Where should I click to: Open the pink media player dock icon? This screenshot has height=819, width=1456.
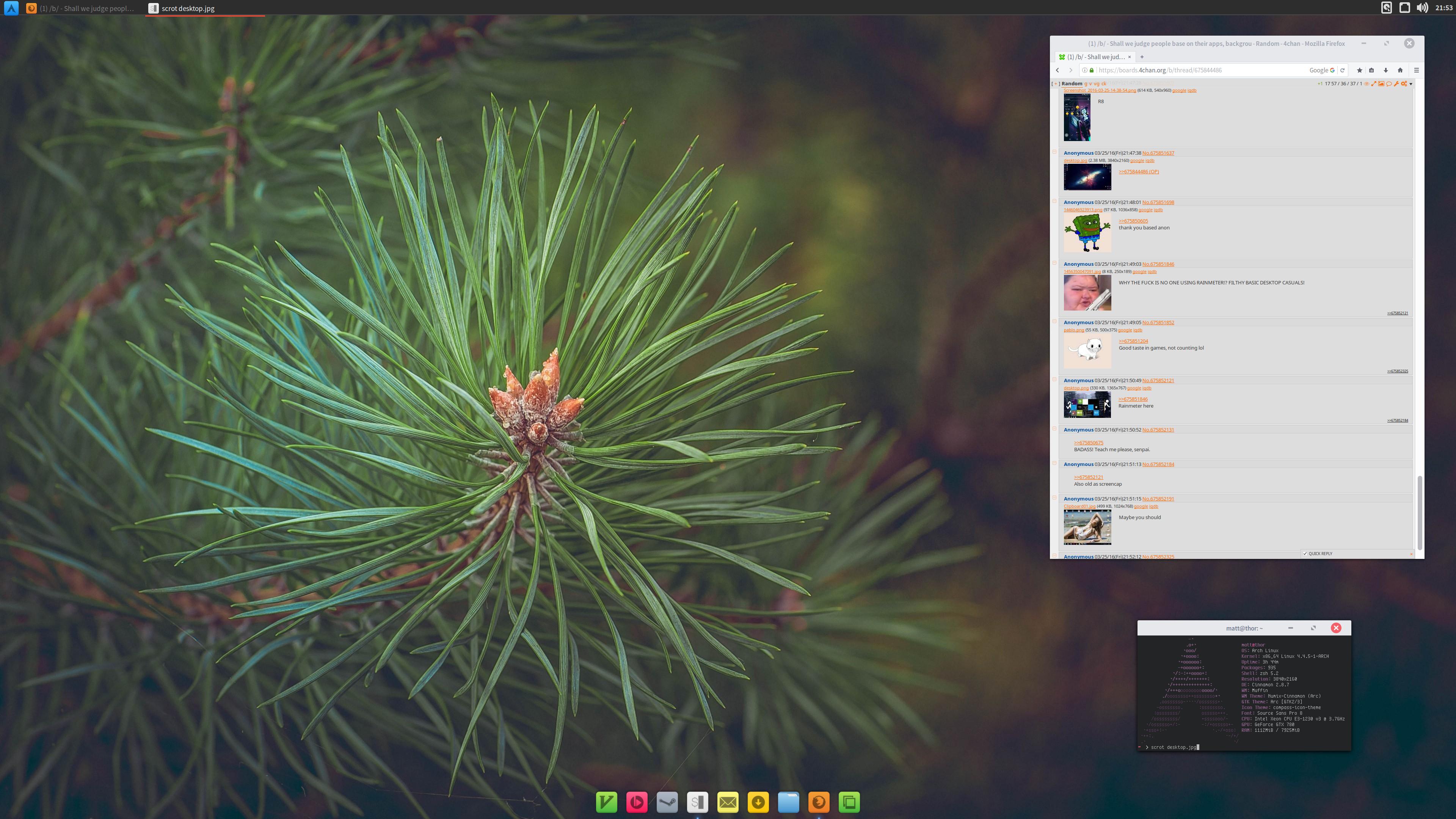tap(637, 802)
